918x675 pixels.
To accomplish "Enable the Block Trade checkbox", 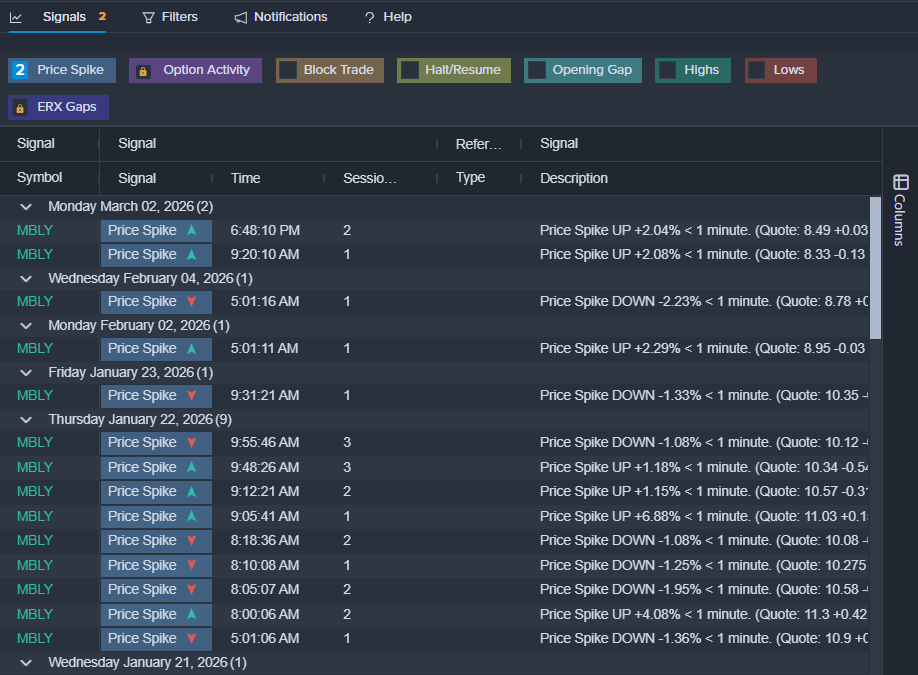I will [288, 70].
